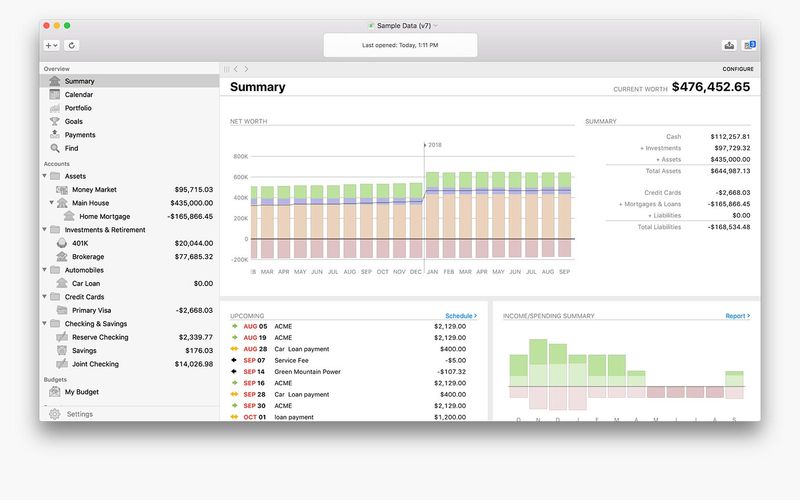This screenshot has width=800, height=500.
Task: Click the Credit Cards folder icon
Action: click(55, 296)
